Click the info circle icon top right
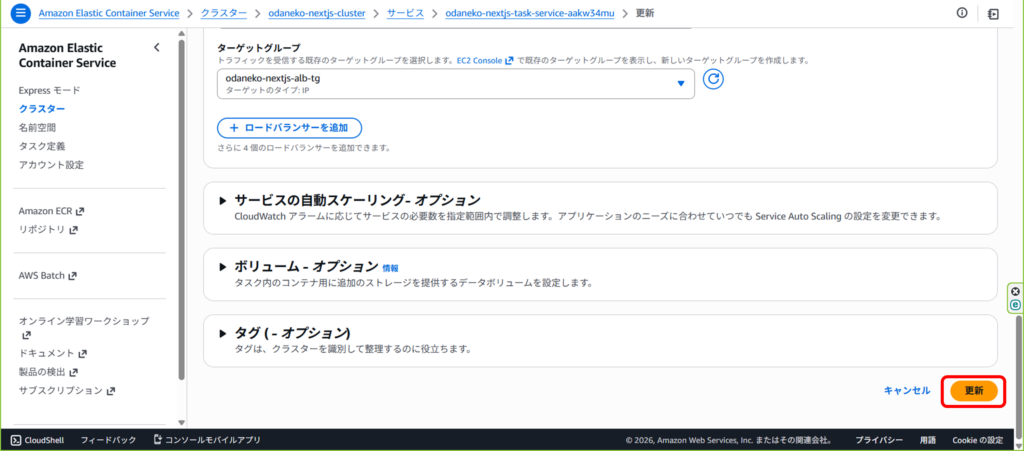1024x451 pixels. [962, 14]
